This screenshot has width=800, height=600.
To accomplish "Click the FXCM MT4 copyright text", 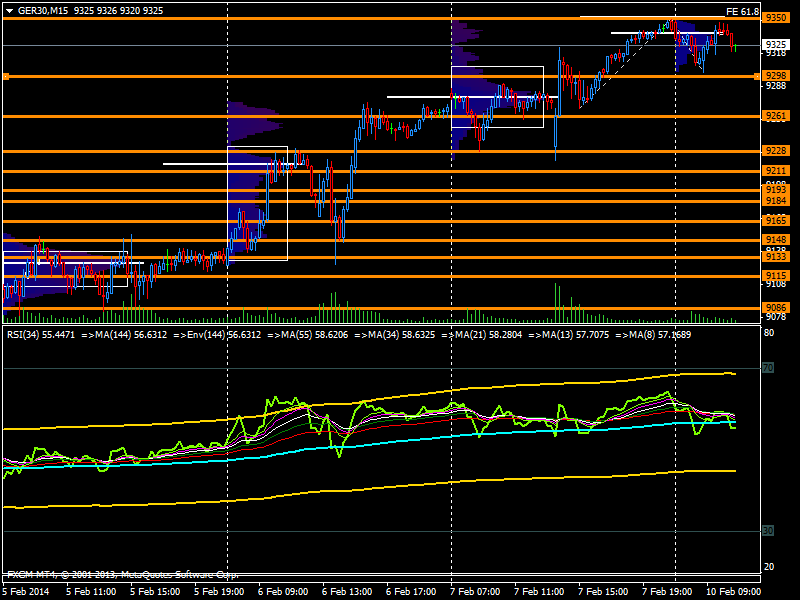I will pos(123,575).
